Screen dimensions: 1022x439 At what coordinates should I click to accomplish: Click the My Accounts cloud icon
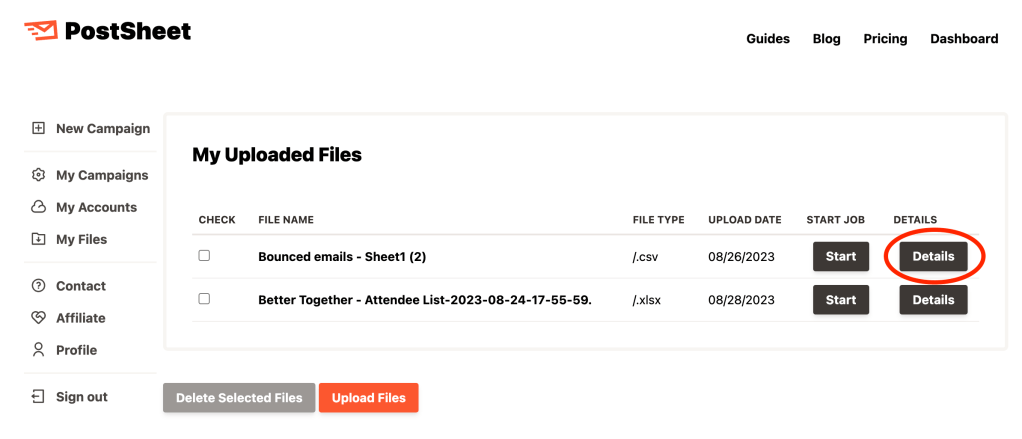coord(39,207)
